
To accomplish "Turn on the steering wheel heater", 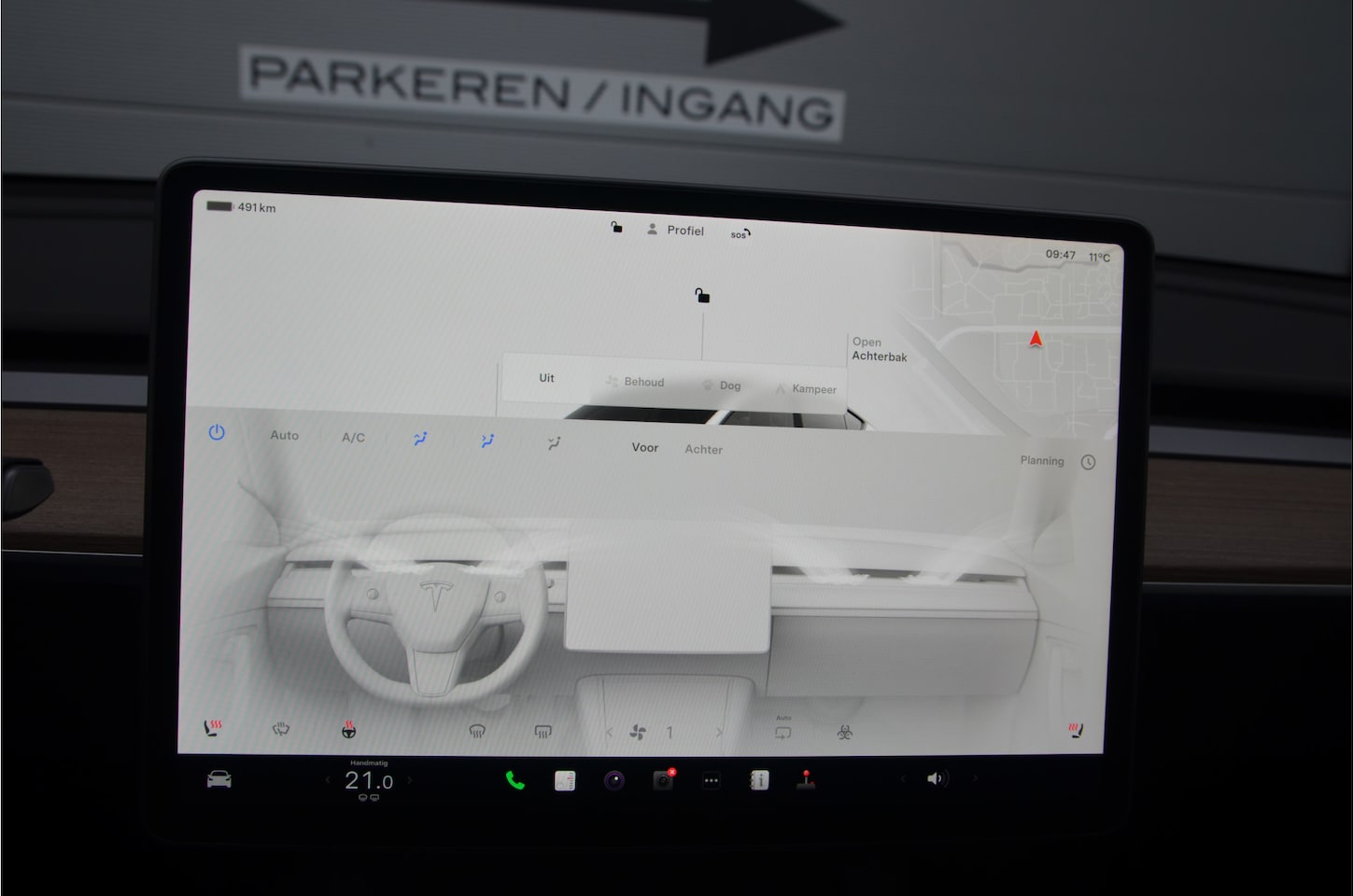I will coord(348,730).
